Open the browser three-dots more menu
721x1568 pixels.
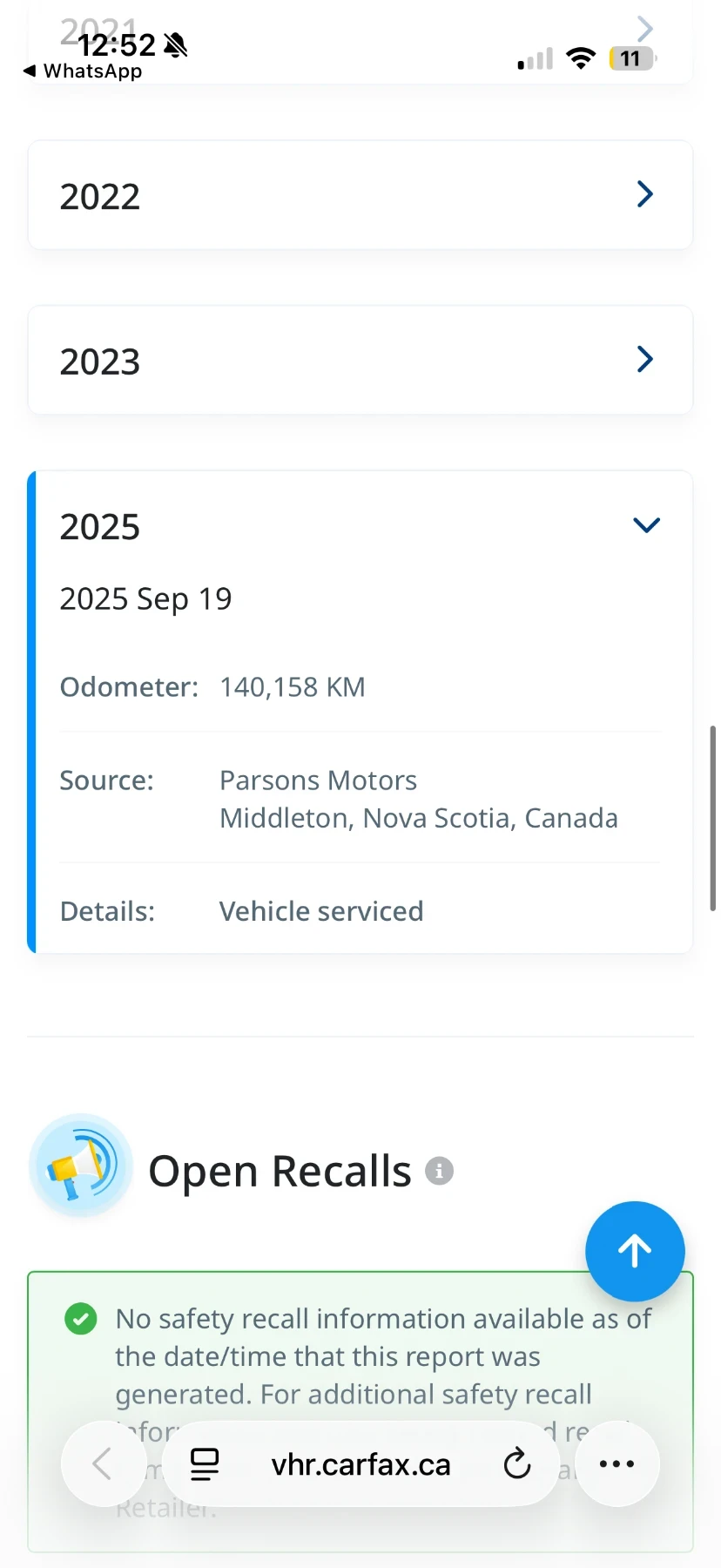pyautogui.click(x=617, y=1463)
